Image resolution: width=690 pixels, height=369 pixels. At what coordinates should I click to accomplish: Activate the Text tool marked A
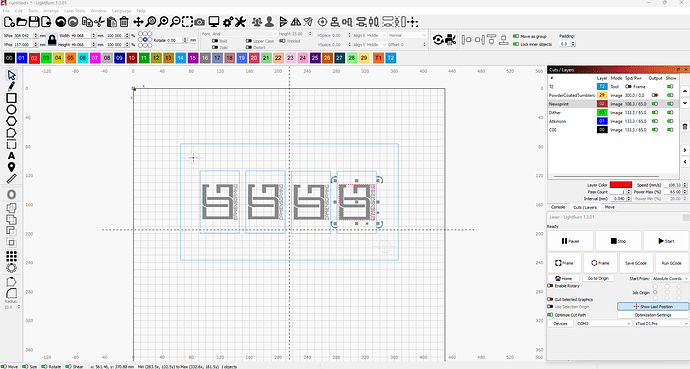[11, 156]
